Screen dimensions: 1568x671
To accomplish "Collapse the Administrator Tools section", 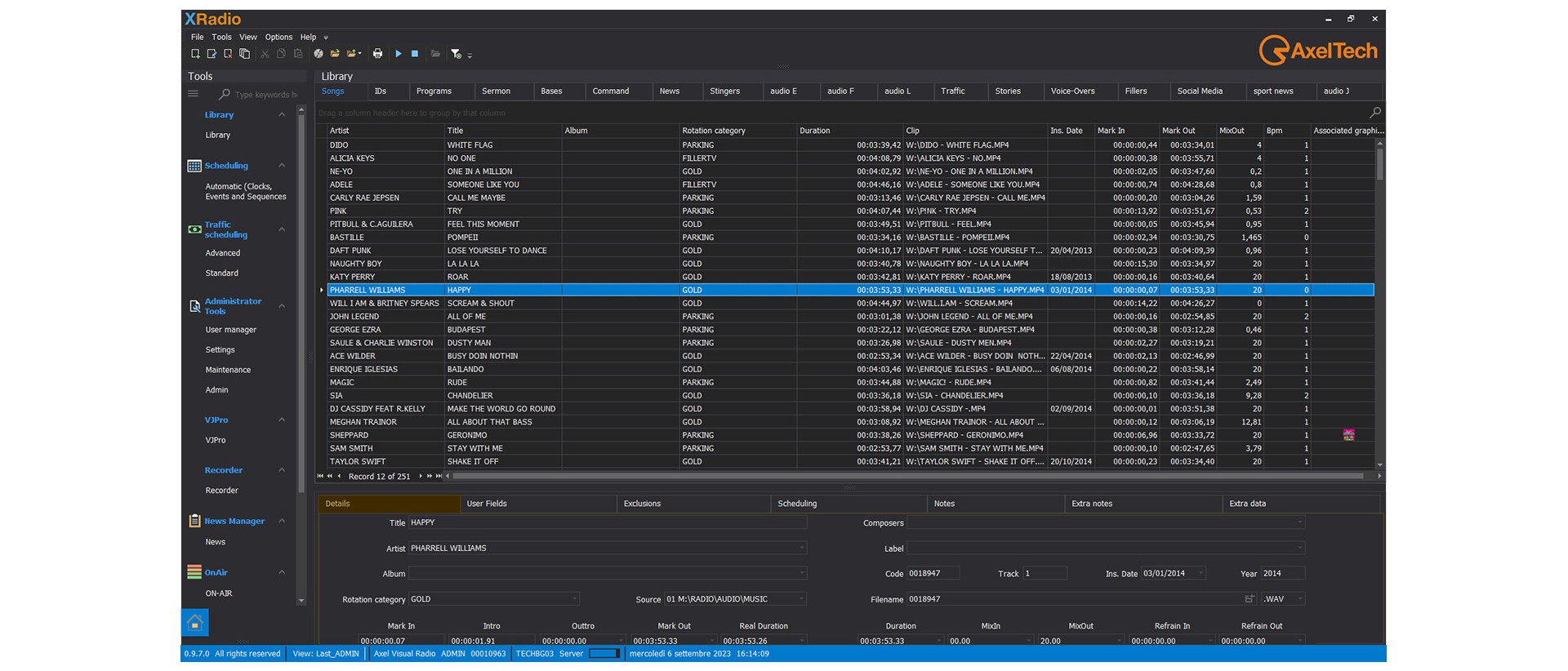I will [282, 306].
